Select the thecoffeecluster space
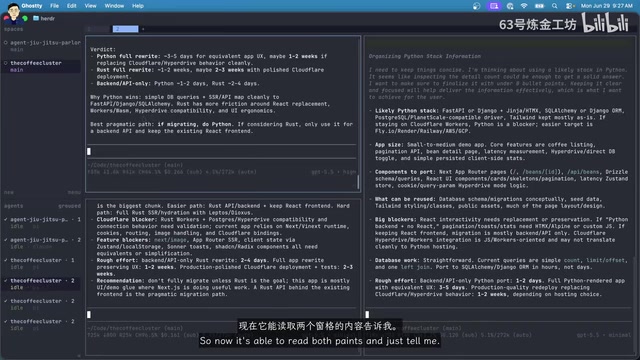Image resolution: width=640 pixels, height=360 pixels. (x=42, y=66)
